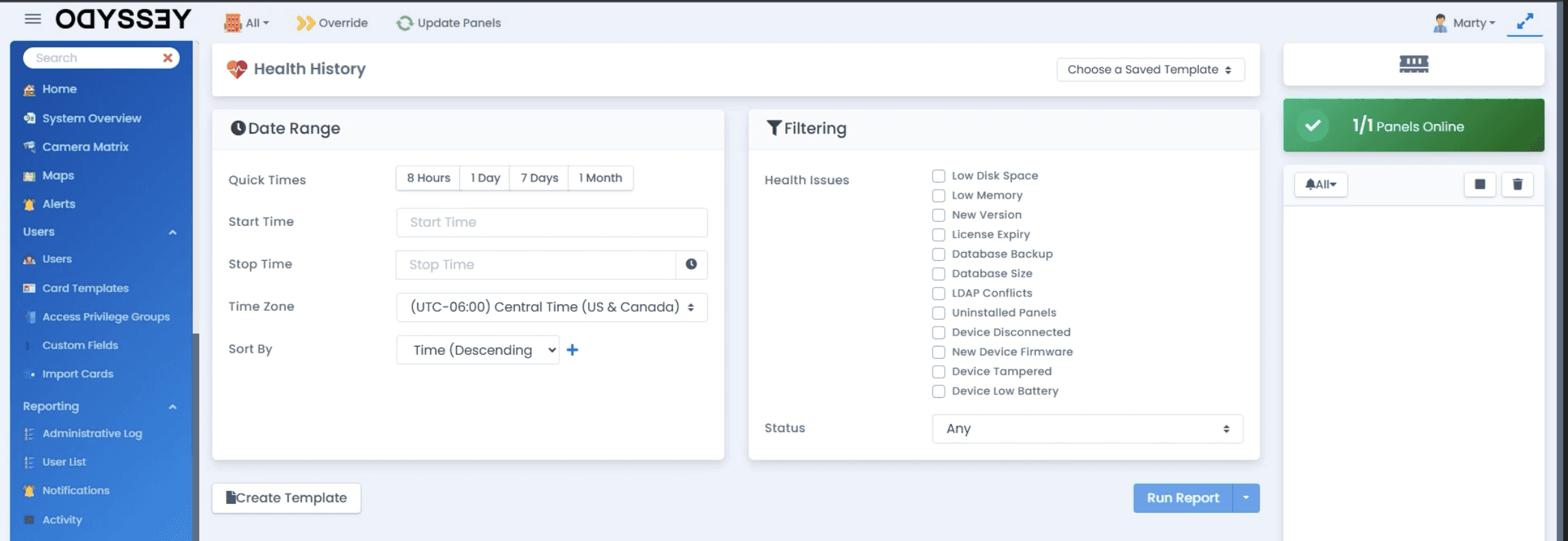Image resolution: width=1568 pixels, height=541 pixels.
Task: Click the clock icon beside Stop Time
Action: click(x=692, y=264)
